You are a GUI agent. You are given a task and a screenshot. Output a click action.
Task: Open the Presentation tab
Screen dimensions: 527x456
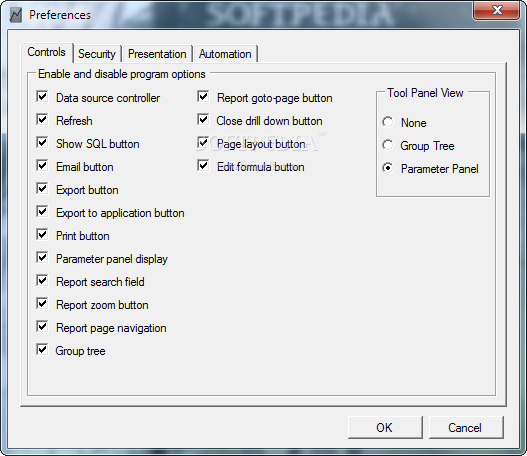point(157,54)
